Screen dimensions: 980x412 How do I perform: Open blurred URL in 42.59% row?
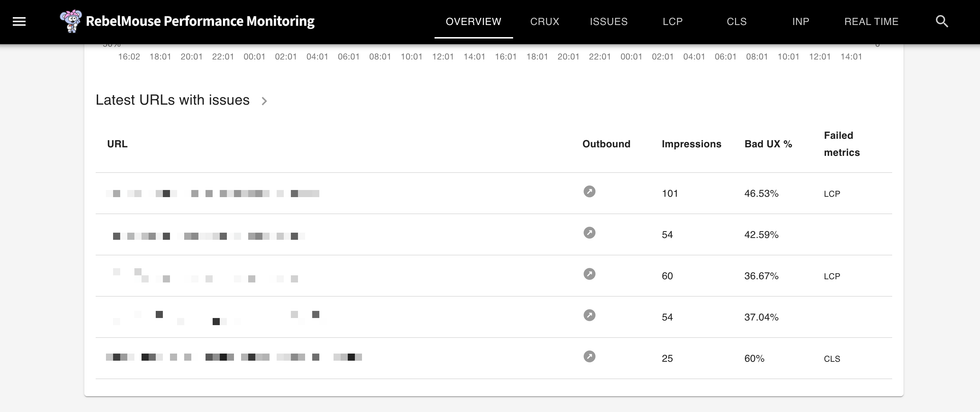[209, 236]
